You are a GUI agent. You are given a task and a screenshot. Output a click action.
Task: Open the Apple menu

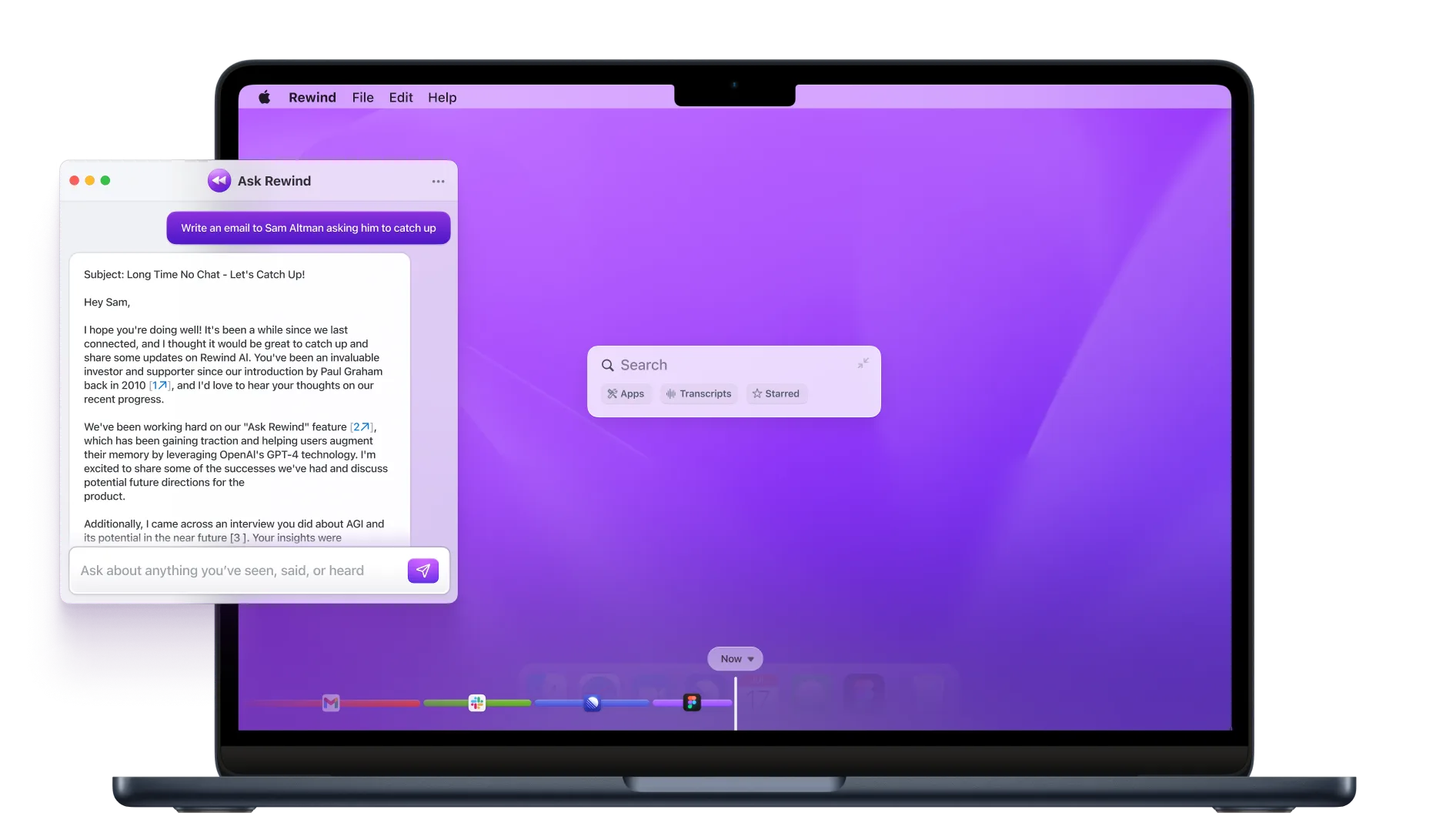[264, 97]
